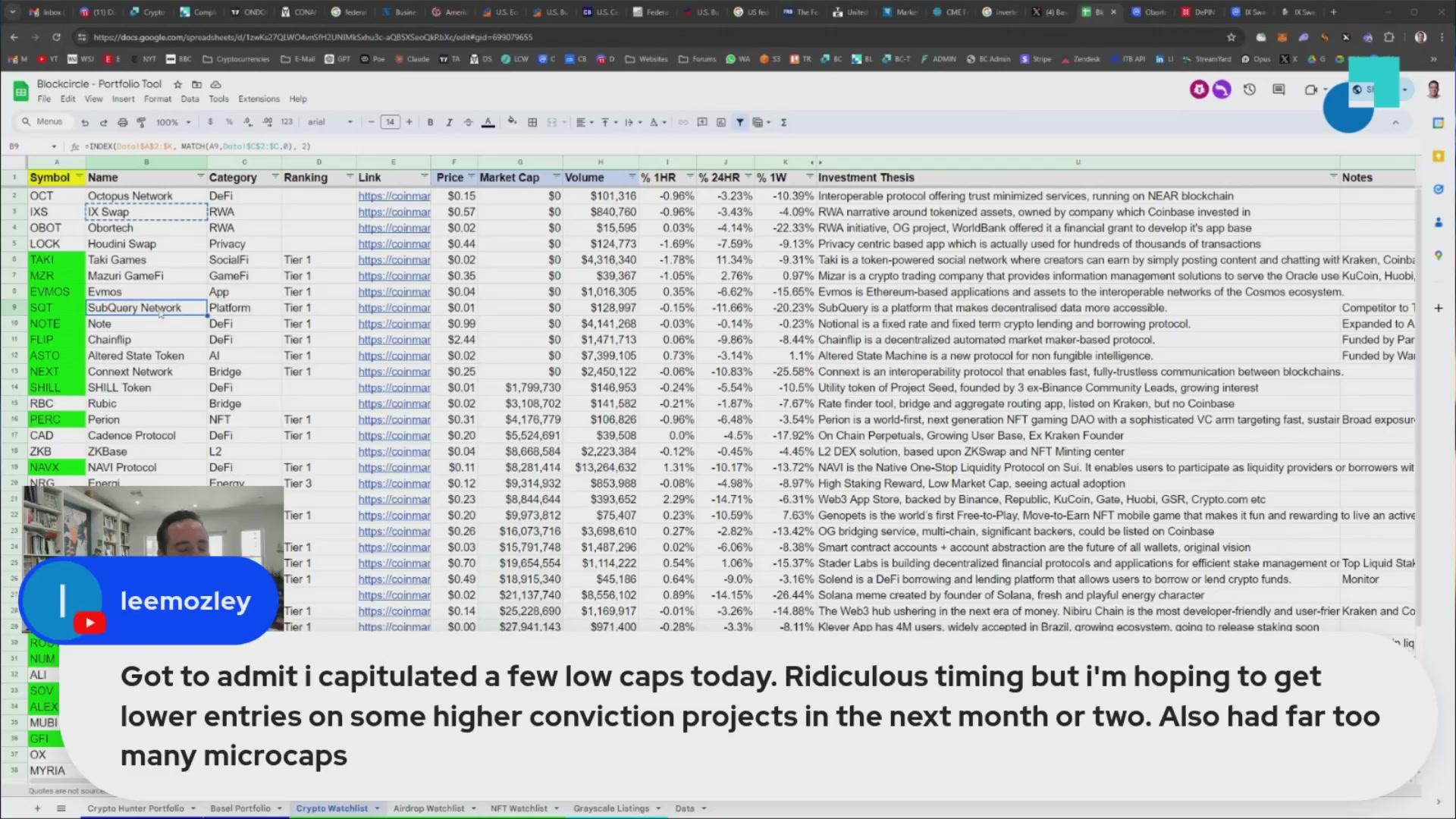Viewport: 1456px width, 819px height.
Task: Open the Extensions menu
Action: tap(259, 99)
